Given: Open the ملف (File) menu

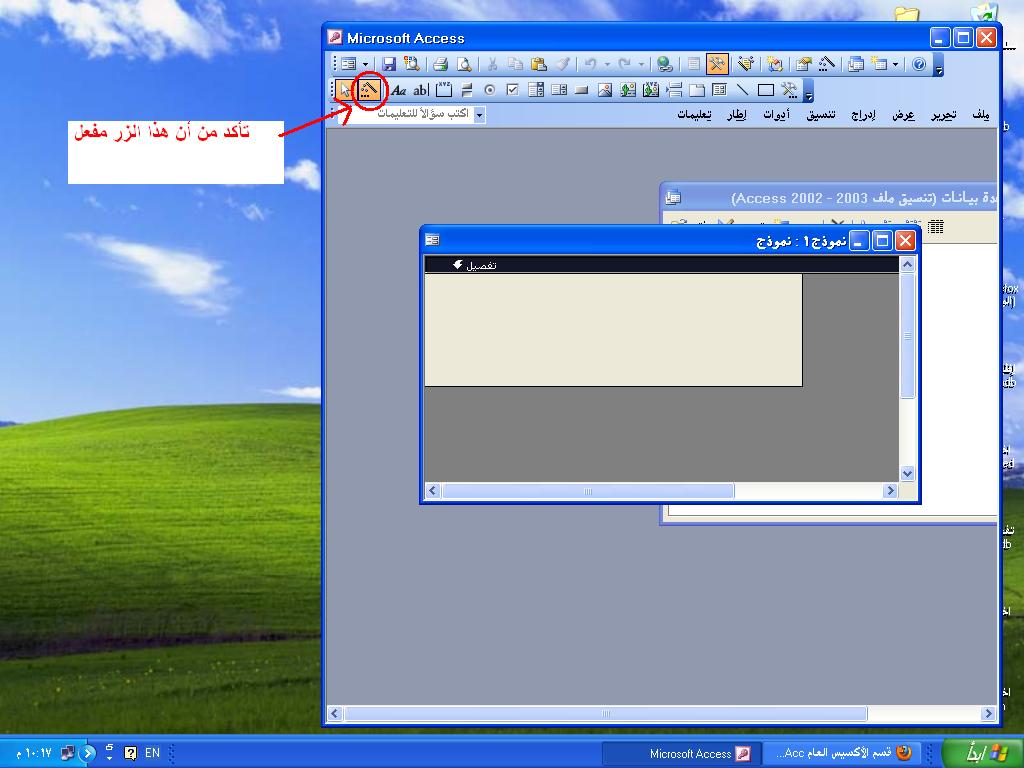Looking at the screenshot, I should [980, 115].
